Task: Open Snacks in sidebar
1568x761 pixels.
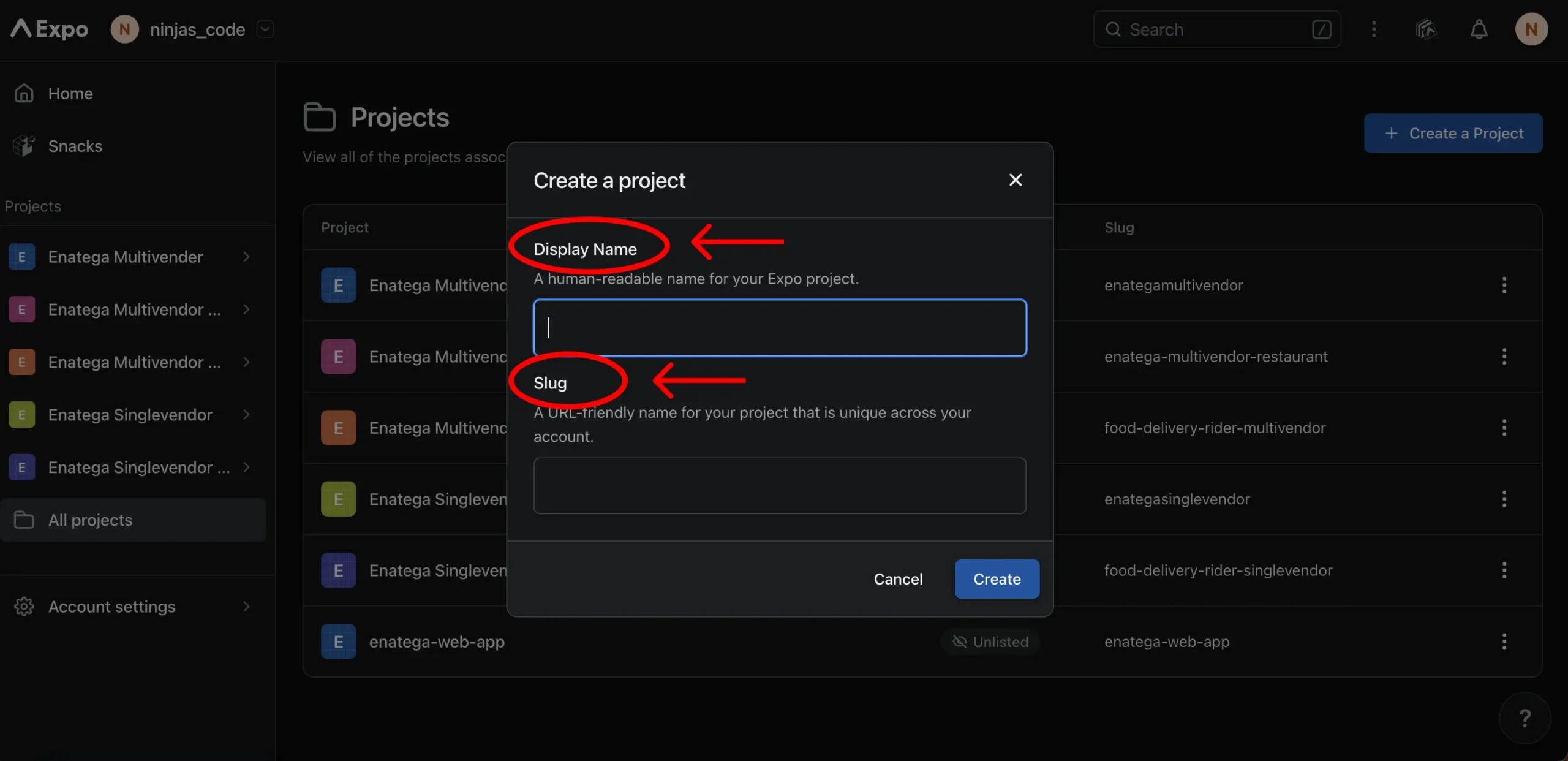Action: coord(75,146)
